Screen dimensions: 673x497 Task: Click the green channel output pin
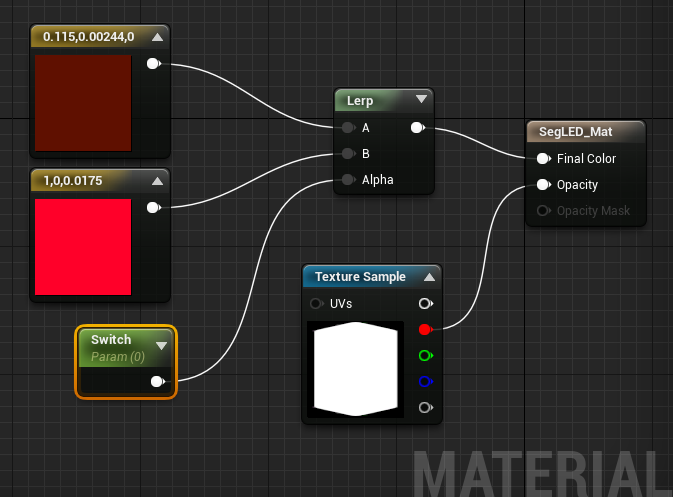[425, 355]
